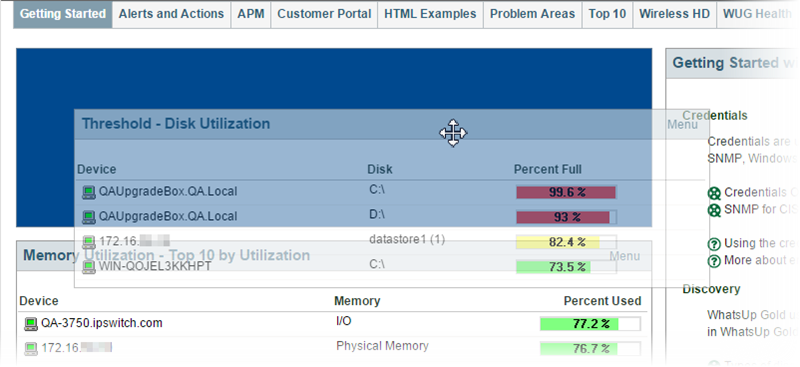This screenshot has height=367, width=800.
Task: Click device icon for QAUpgradeBox D:\ row
Action: click(x=89, y=217)
